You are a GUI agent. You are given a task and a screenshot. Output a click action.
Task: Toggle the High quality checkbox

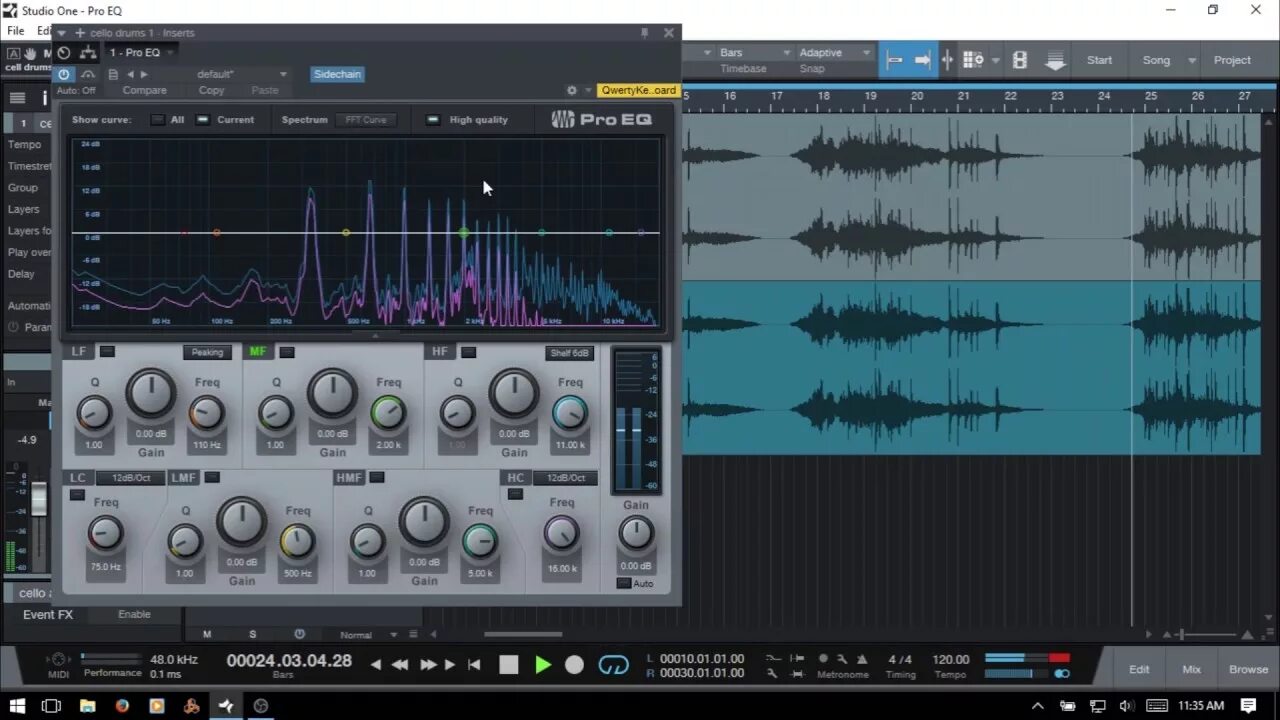coord(433,120)
